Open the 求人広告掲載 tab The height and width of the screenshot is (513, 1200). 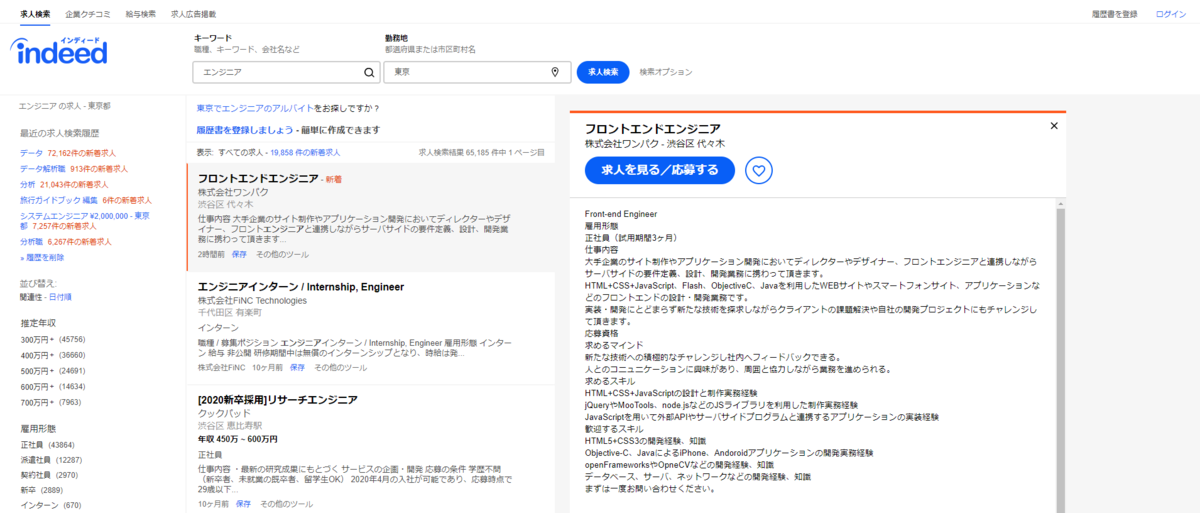194,14
